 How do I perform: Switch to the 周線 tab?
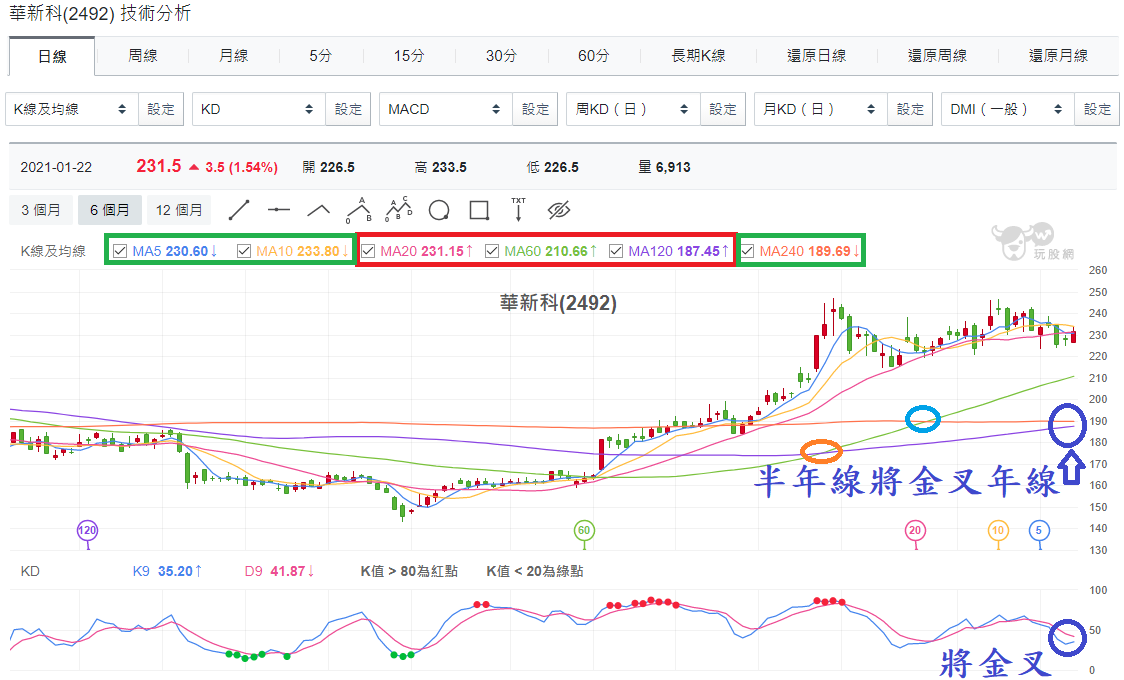[x=142, y=55]
